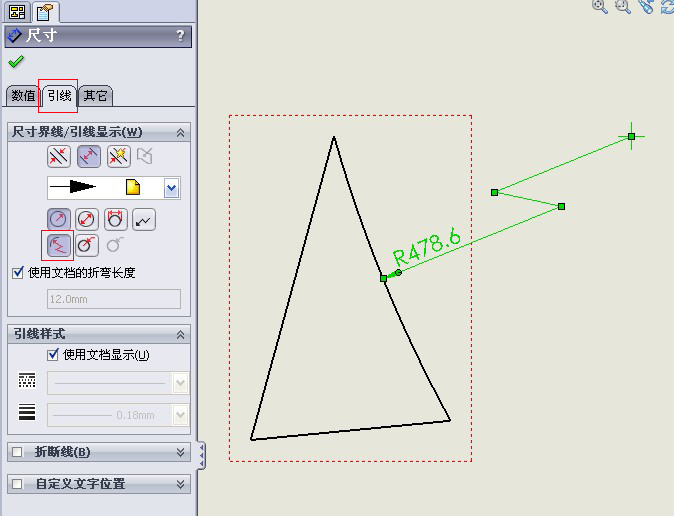Select the jagged multi-jog leader icon

click(144, 220)
